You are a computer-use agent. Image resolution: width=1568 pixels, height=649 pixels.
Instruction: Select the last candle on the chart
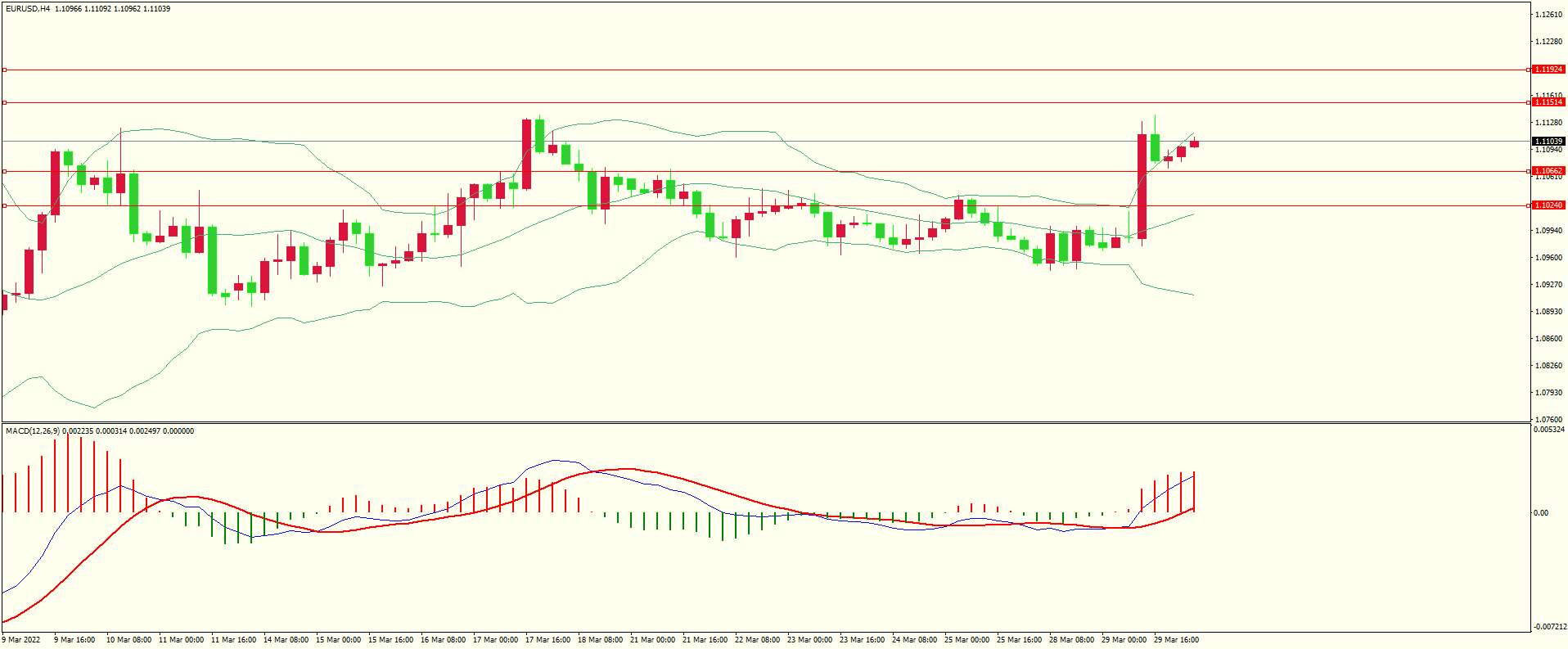[x=1194, y=144]
